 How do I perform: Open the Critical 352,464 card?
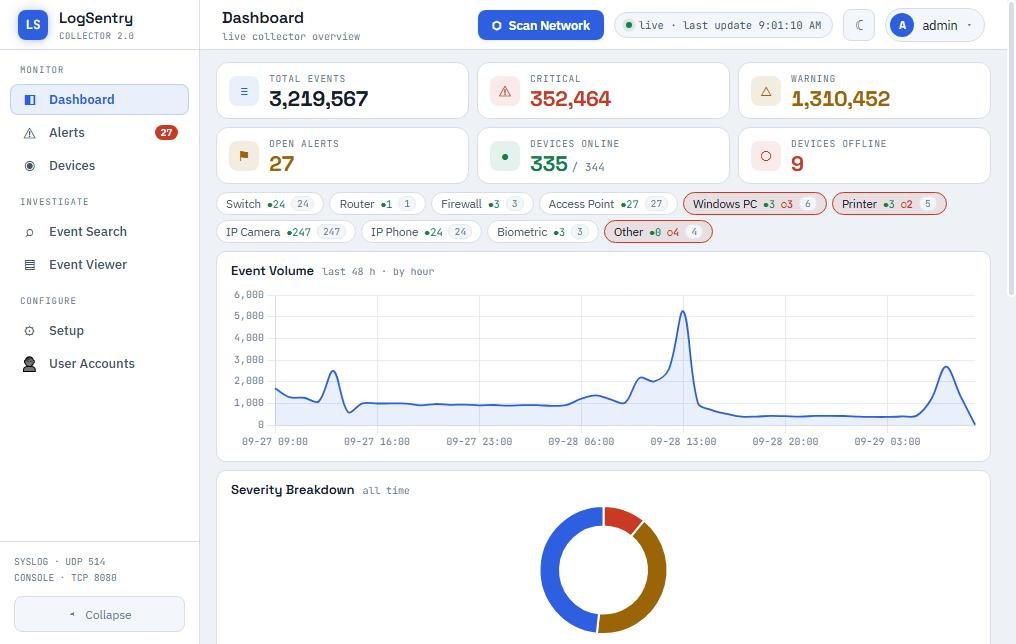tap(603, 91)
